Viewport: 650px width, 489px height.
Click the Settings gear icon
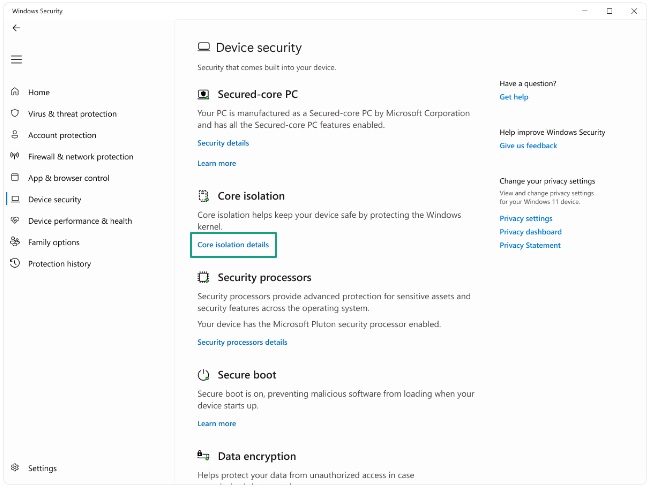pyautogui.click(x=15, y=467)
